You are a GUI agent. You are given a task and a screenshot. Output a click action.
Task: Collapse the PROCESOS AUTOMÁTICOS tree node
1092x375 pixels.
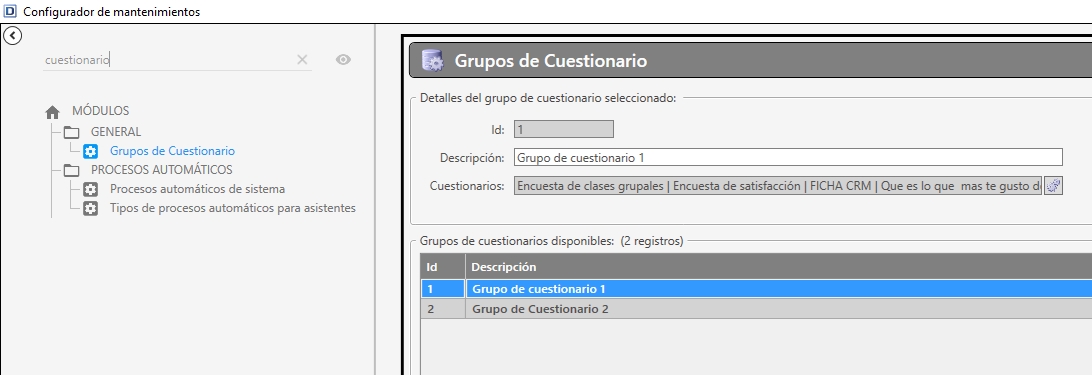coord(162,170)
